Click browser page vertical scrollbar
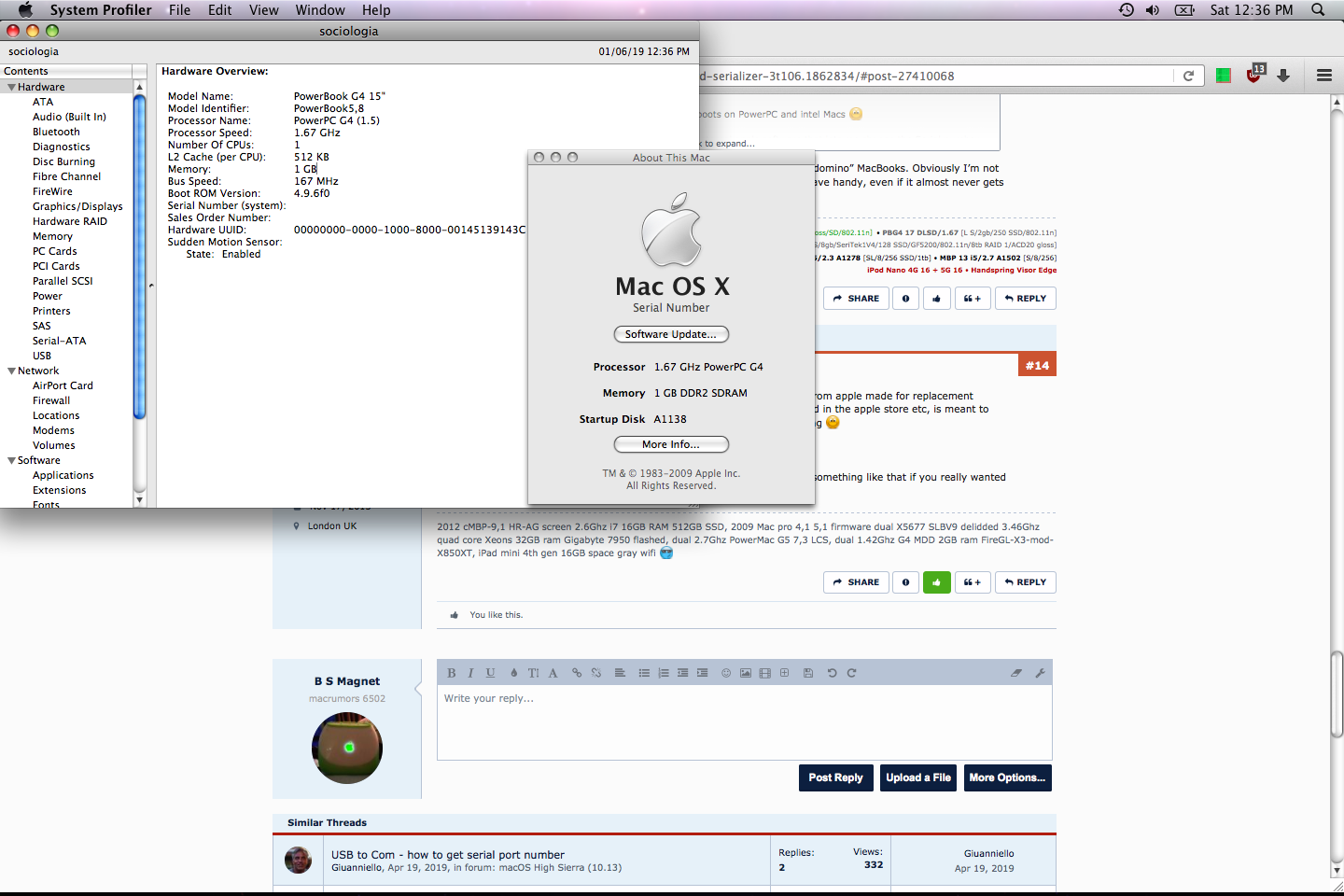The image size is (1344, 896). point(1337,695)
